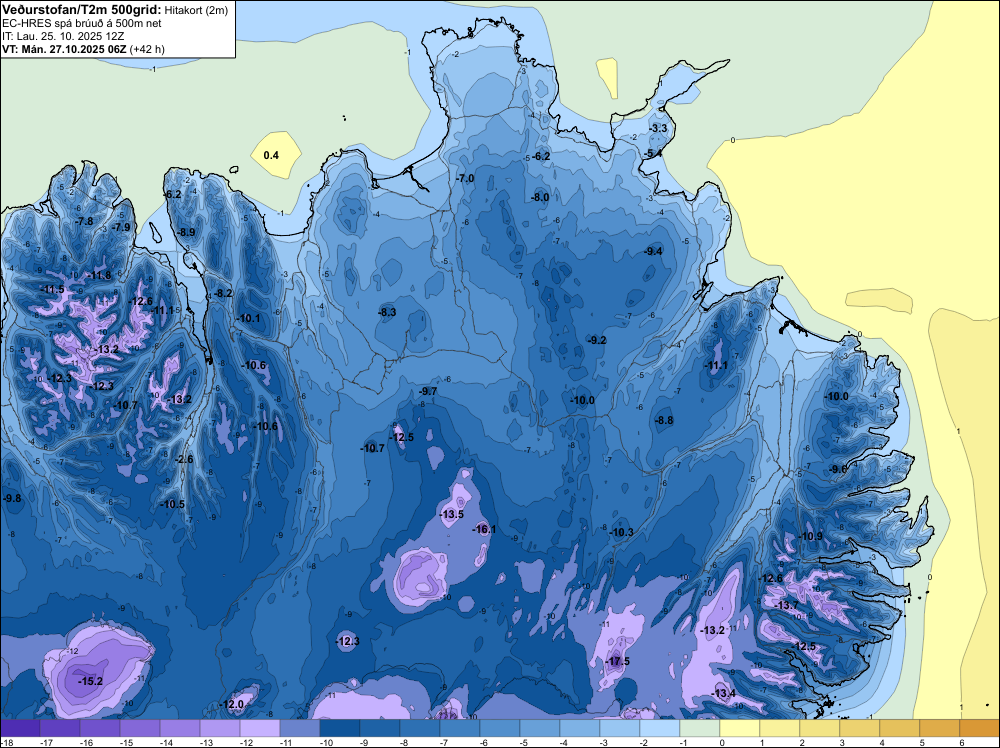Click the legend scale label 6
Screen dimensions: 1000x748
[x=961, y=742]
